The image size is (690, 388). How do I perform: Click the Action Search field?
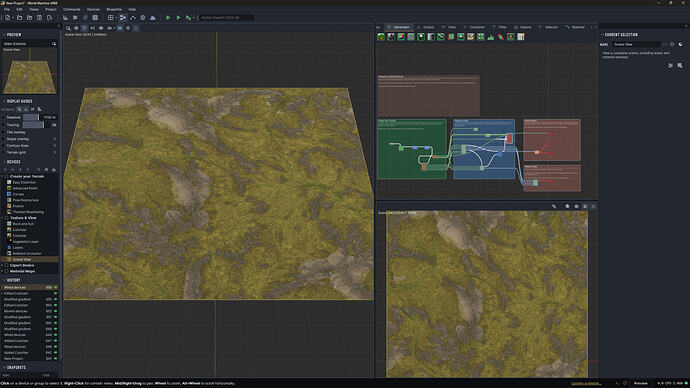[227, 18]
